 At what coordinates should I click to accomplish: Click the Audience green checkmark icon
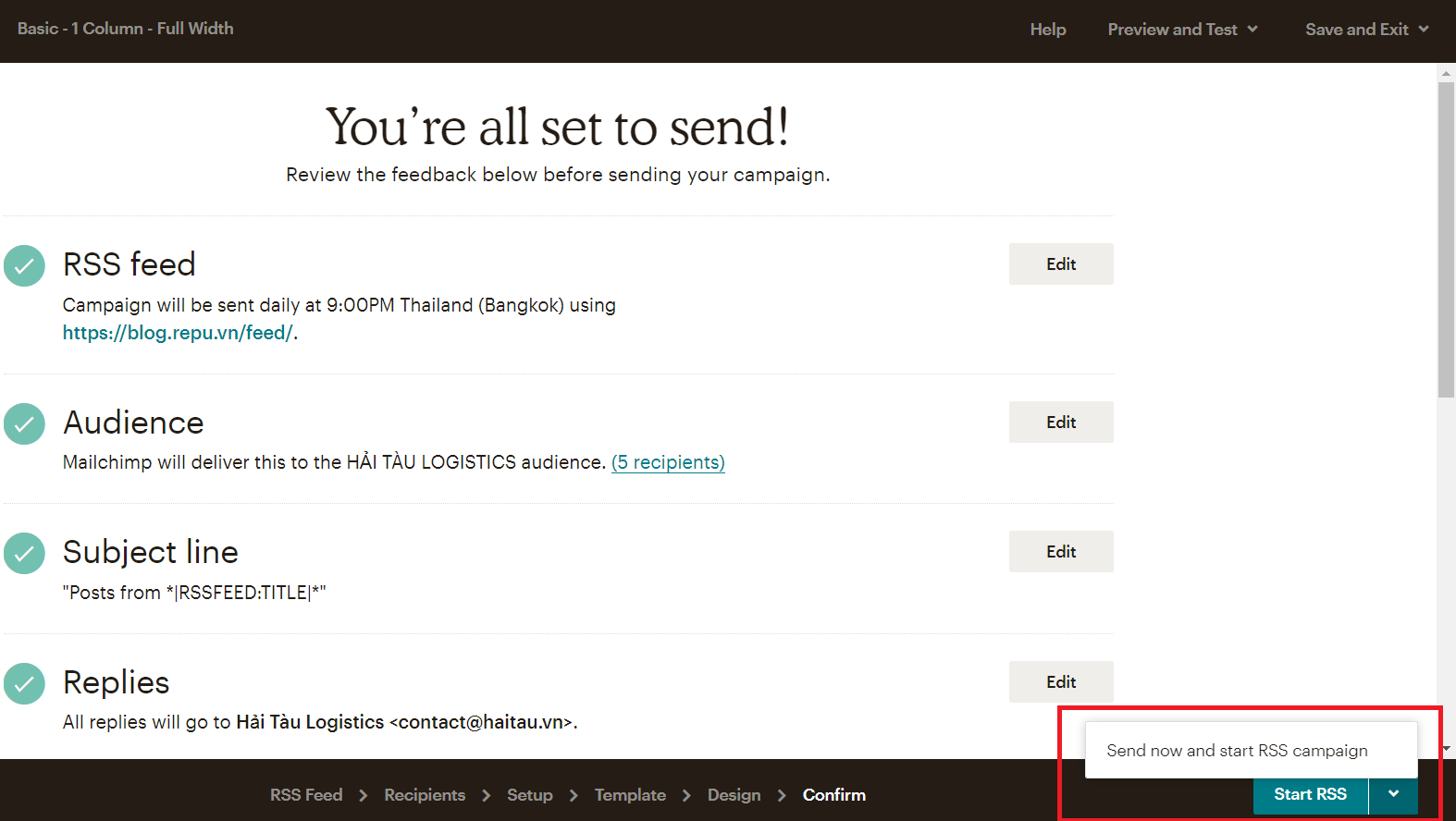24,424
